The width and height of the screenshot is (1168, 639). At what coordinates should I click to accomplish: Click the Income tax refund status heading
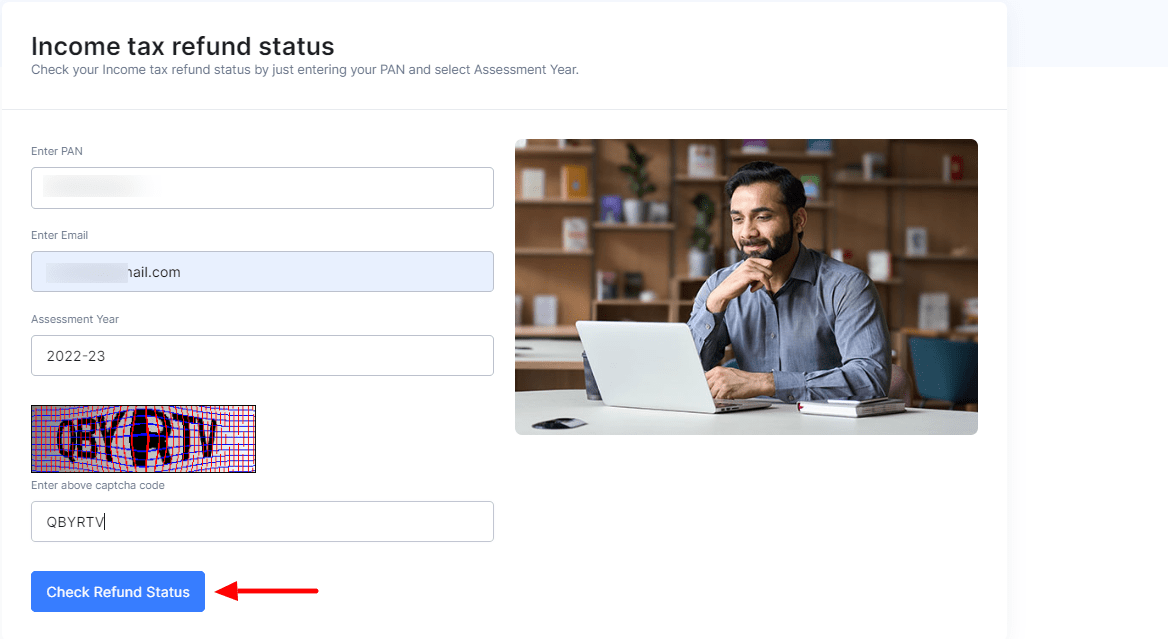click(x=183, y=46)
